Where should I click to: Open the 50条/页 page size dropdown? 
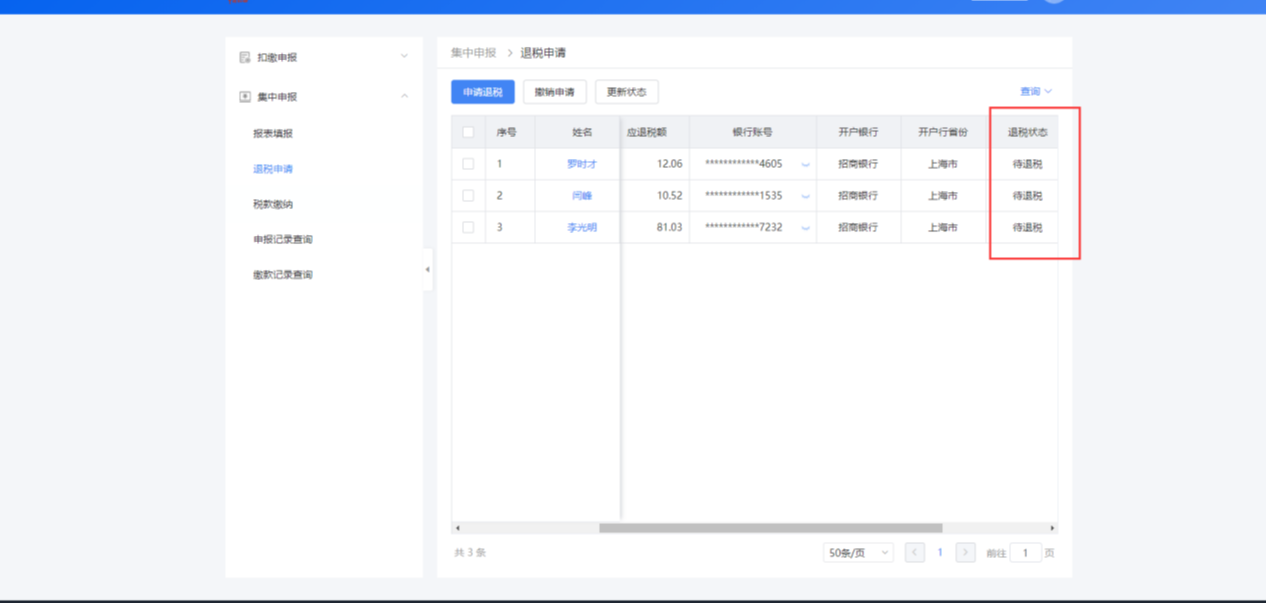(x=858, y=553)
